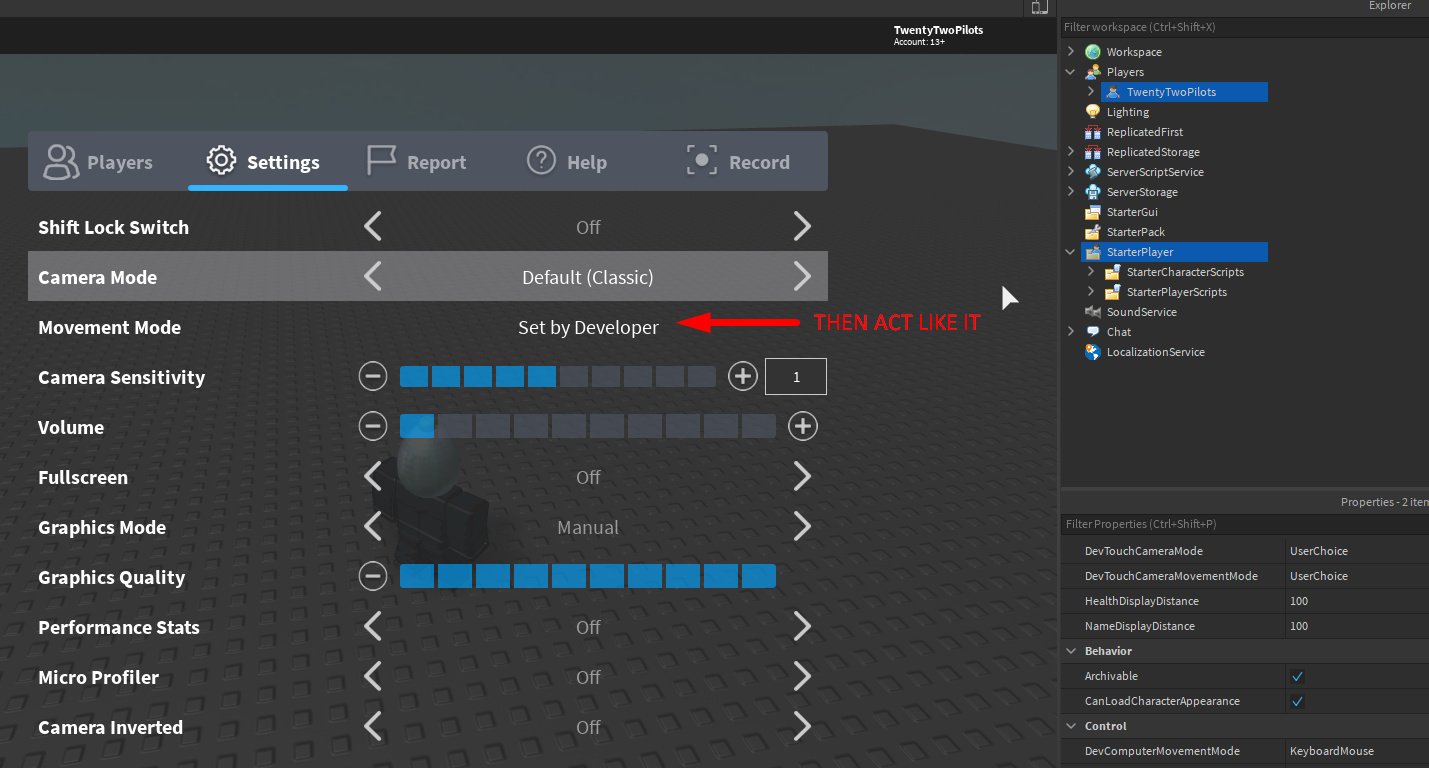
Task: Click the Chat bubble icon
Action: 1093,332
